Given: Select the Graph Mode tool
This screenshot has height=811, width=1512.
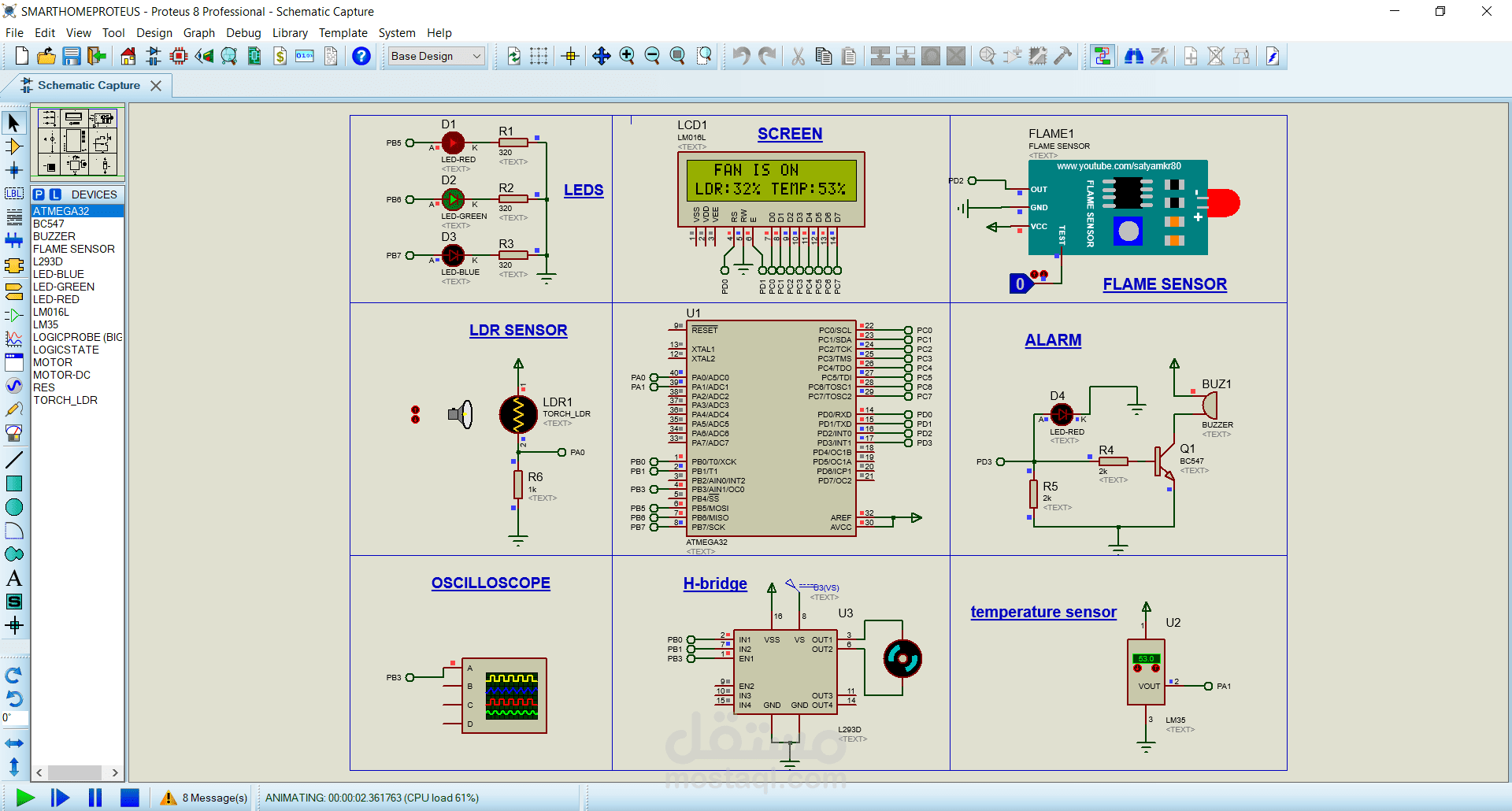Looking at the screenshot, I should (14, 338).
